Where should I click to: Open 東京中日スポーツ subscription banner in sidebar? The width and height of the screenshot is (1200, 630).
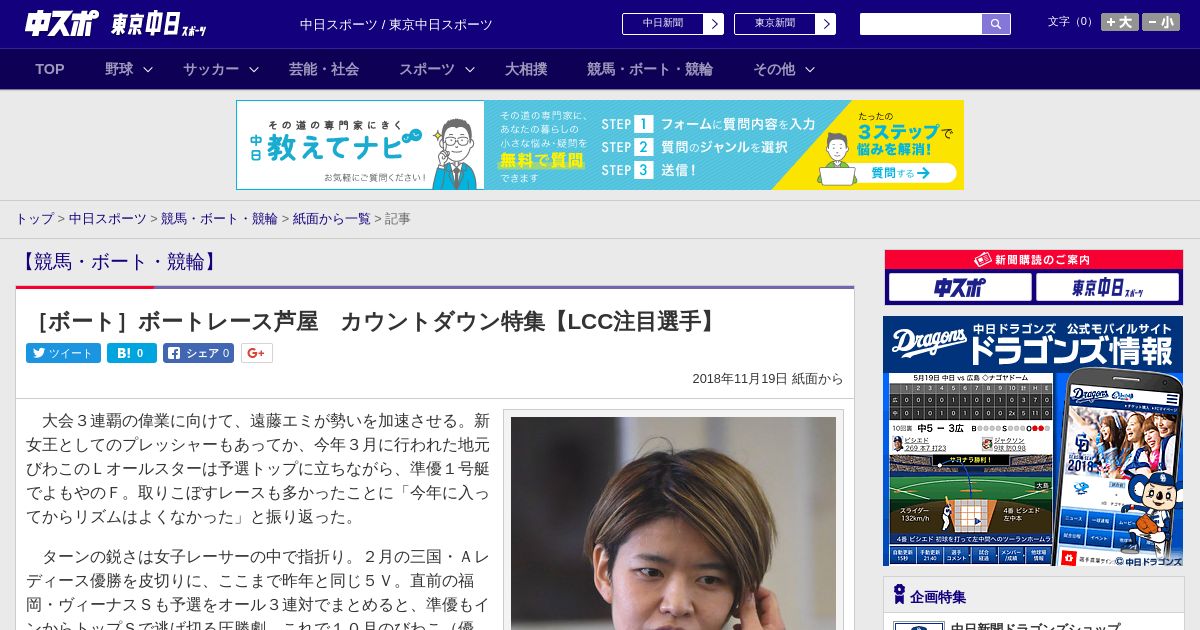pyautogui.click(x=1107, y=287)
